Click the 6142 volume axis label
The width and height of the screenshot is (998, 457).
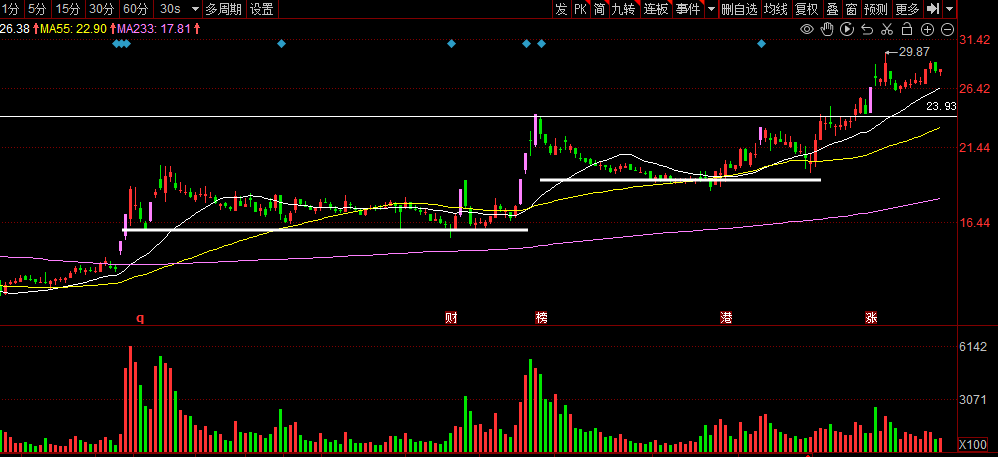pos(973,347)
